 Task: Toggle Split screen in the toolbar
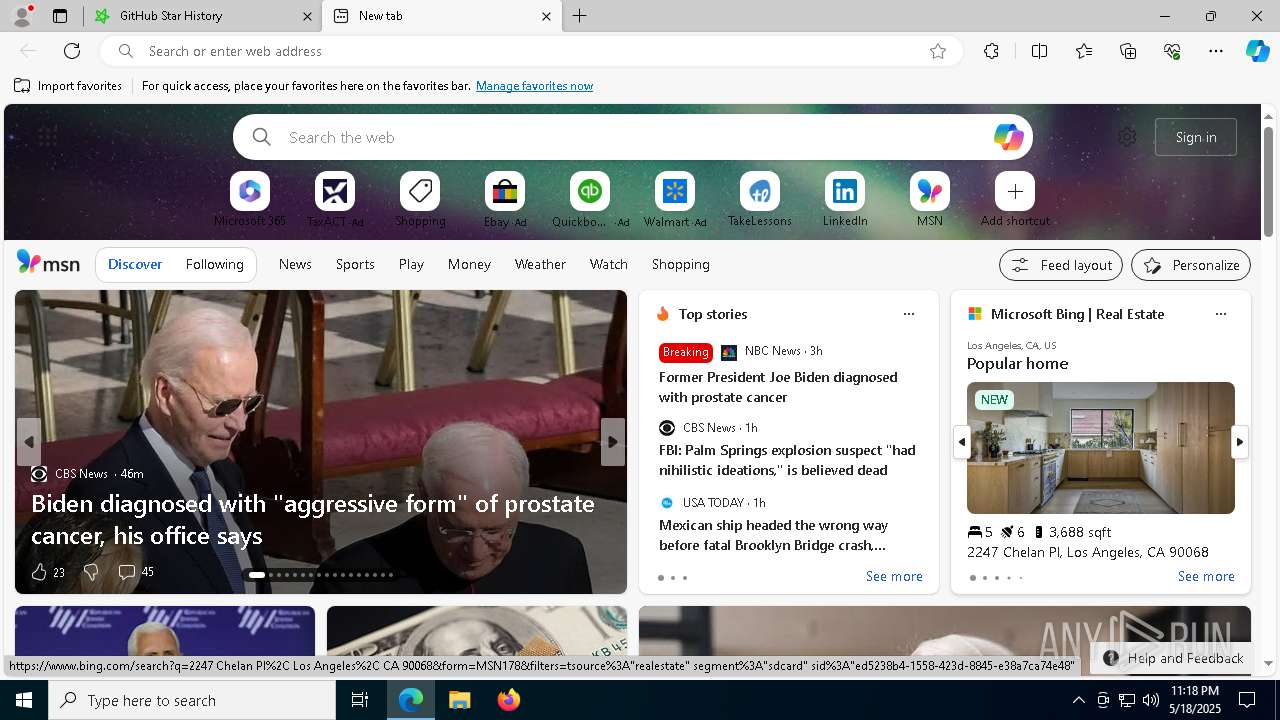point(1039,51)
